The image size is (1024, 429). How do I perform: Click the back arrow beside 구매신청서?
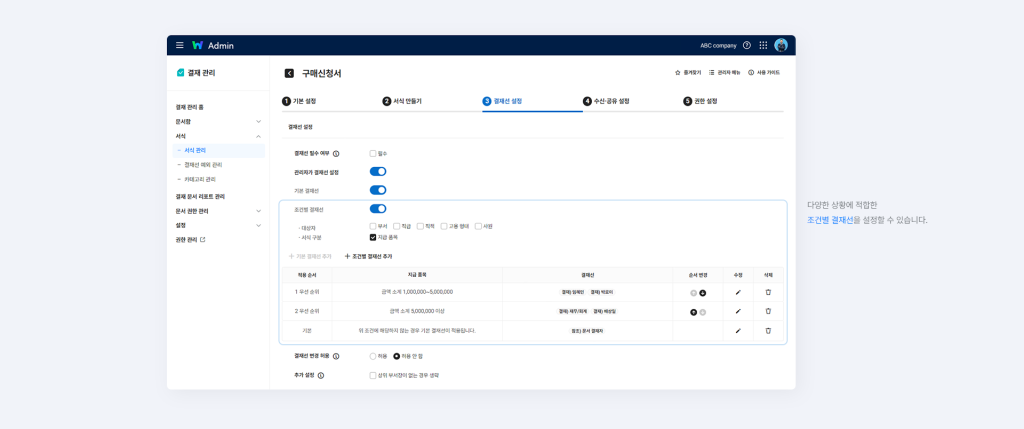pyautogui.click(x=289, y=73)
